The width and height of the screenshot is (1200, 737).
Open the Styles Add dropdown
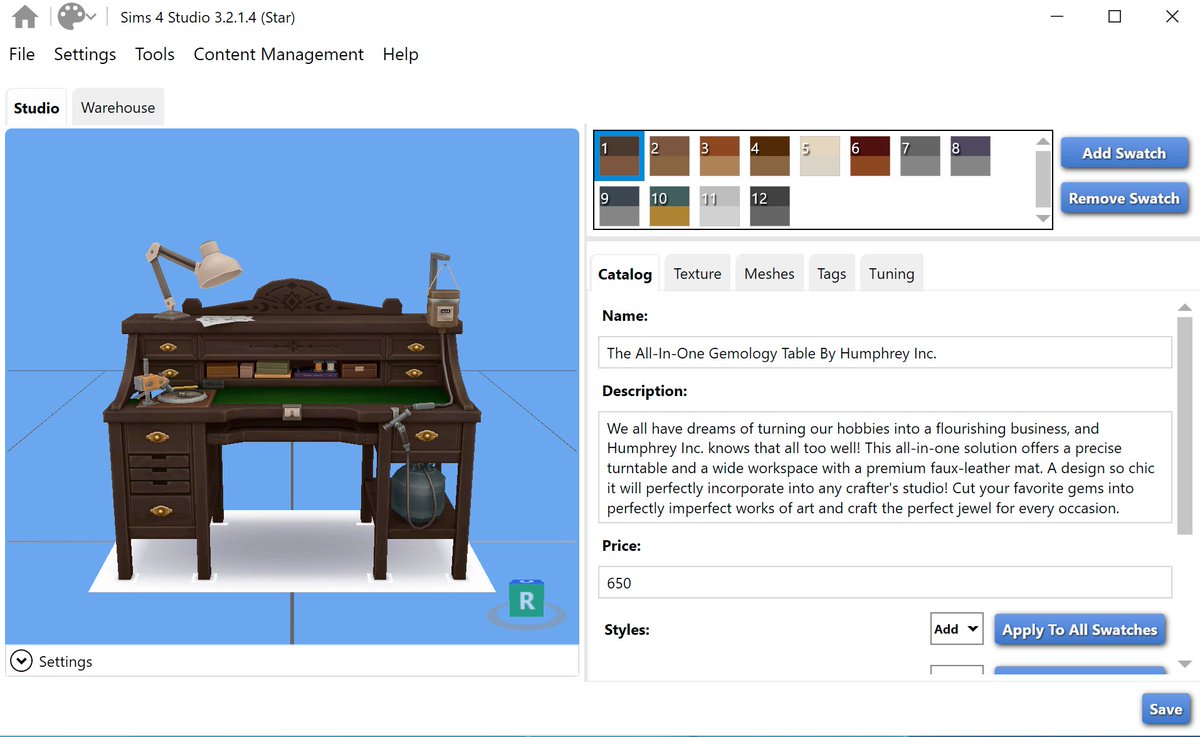pyautogui.click(x=957, y=629)
